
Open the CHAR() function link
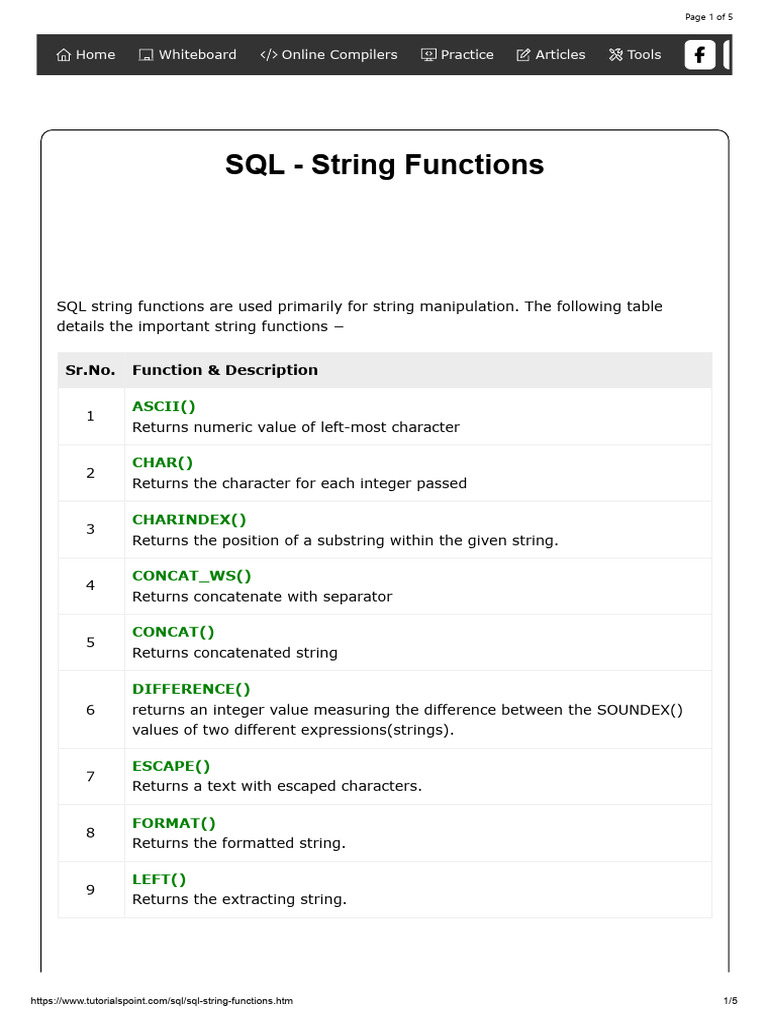(163, 462)
